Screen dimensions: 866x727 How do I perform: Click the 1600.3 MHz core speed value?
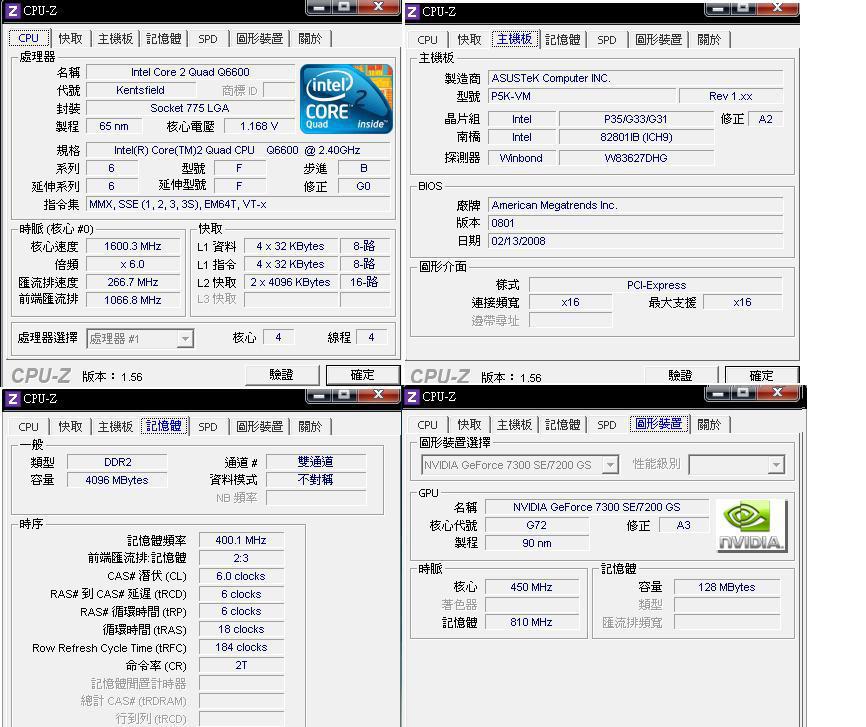(x=133, y=246)
